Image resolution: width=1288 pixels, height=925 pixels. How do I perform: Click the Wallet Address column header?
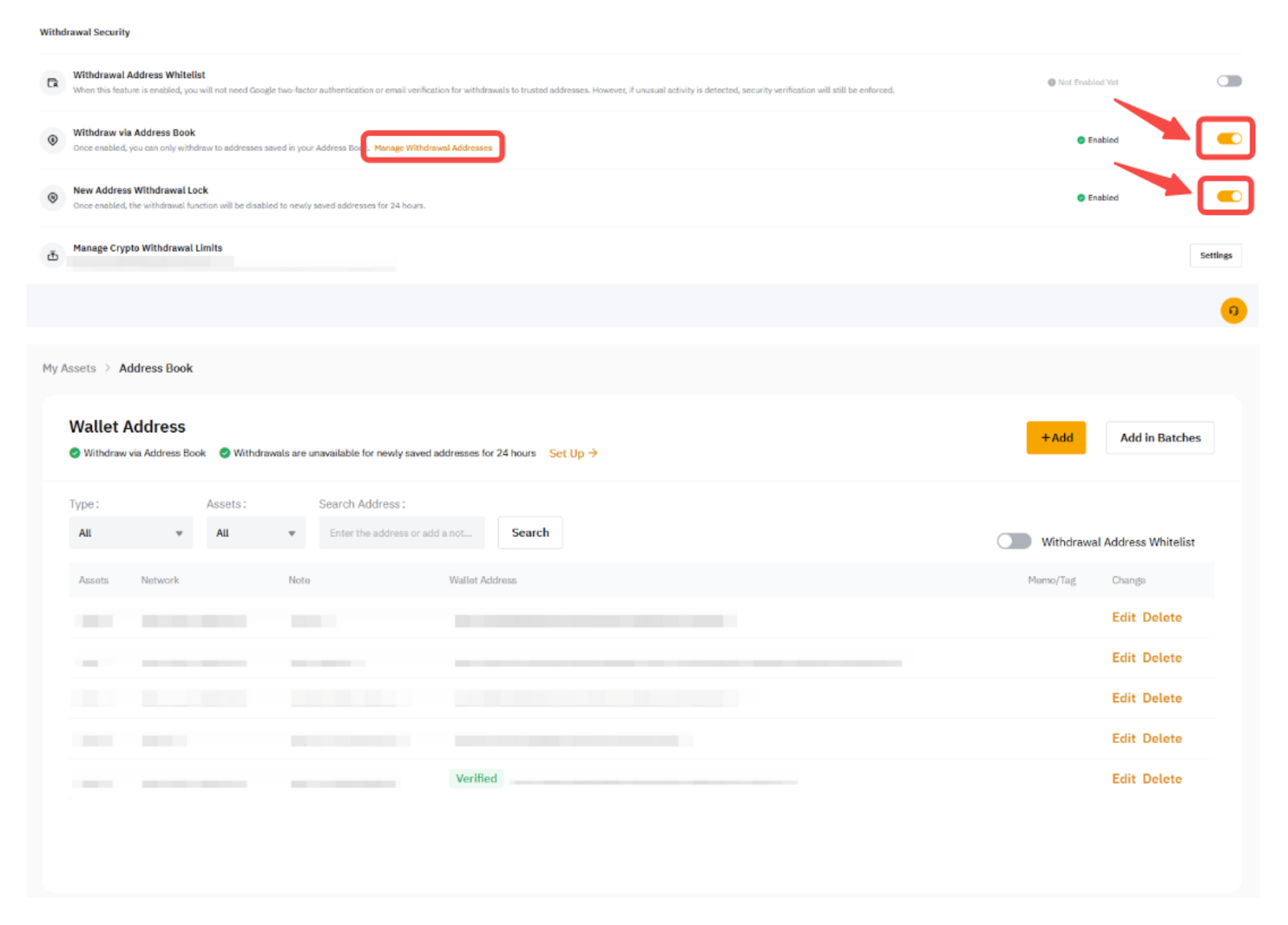pos(483,580)
